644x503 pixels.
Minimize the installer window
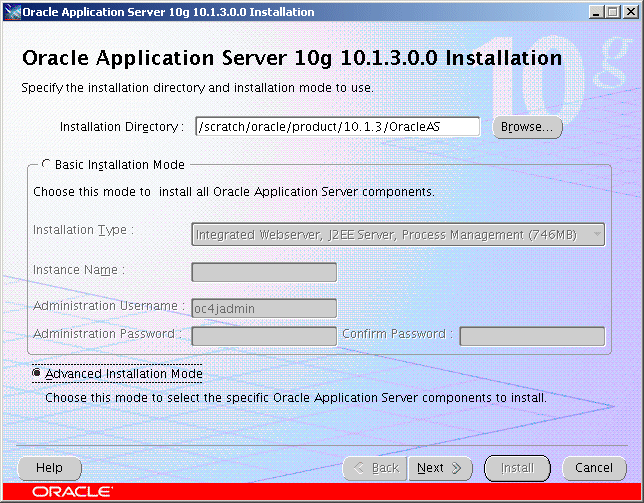(596, 11)
